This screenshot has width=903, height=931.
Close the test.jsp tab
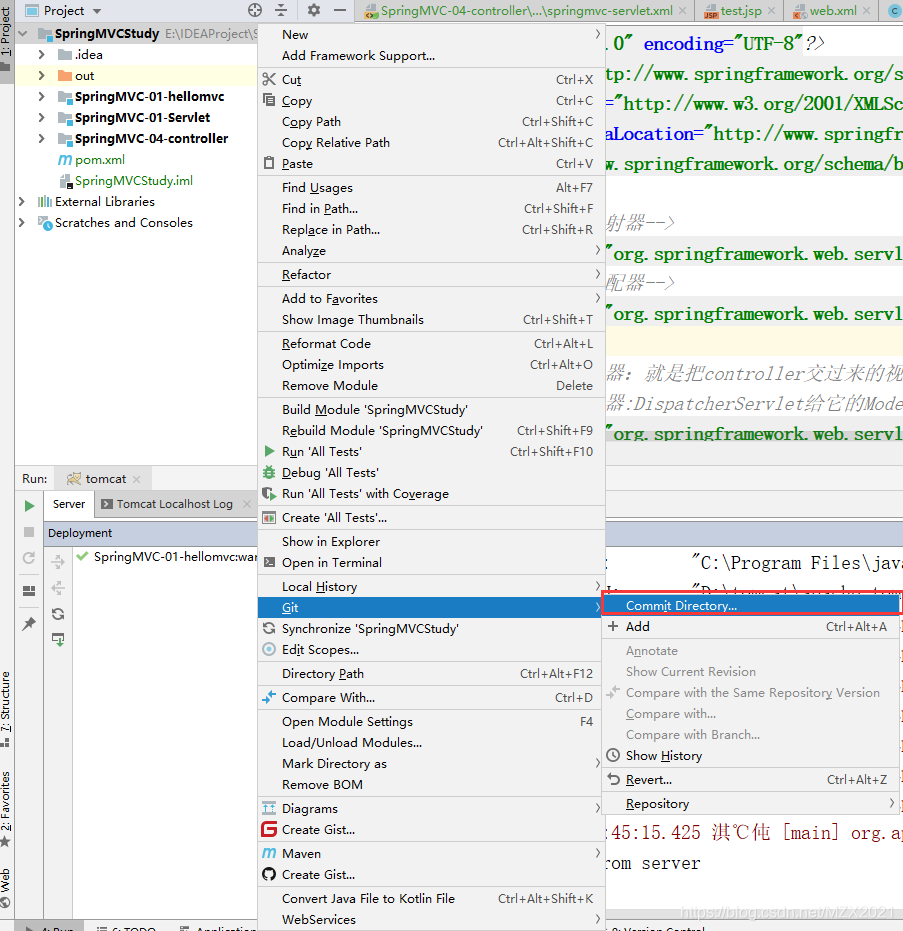tap(771, 11)
